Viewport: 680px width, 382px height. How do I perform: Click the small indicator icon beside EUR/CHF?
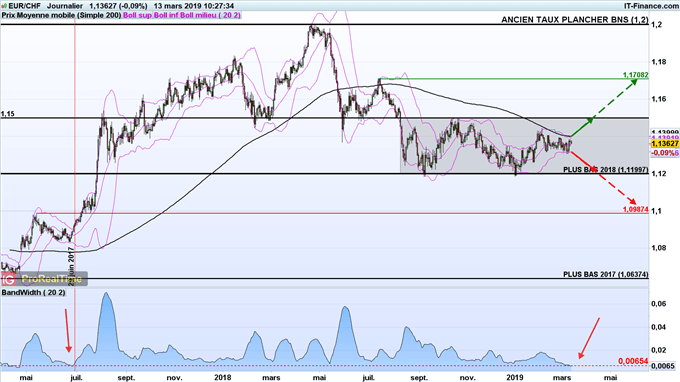pyautogui.click(x=4, y=6)
